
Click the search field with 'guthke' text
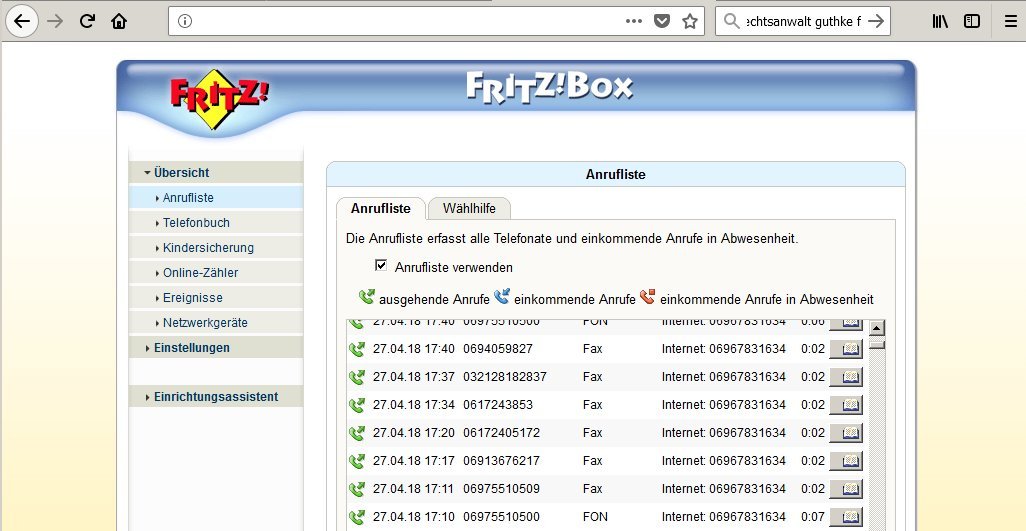803,22
